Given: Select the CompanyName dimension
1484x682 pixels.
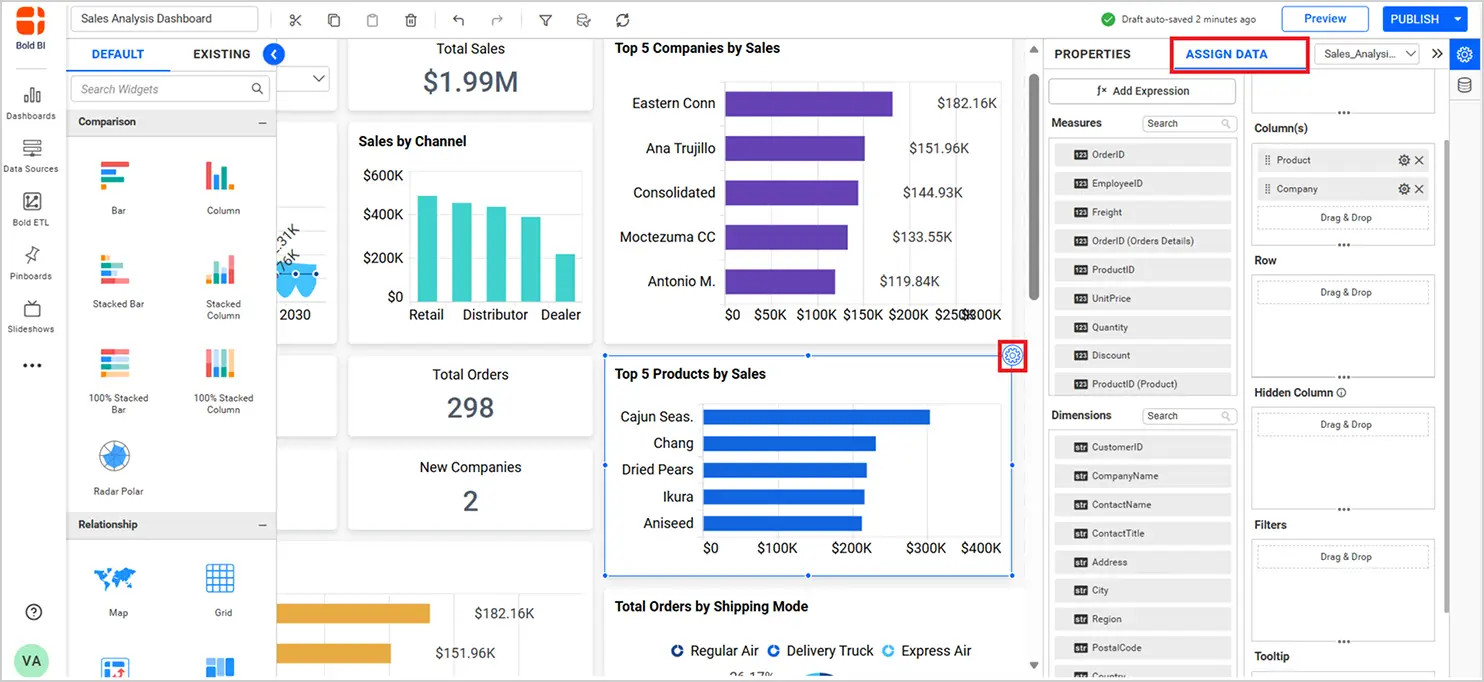Looking at the screenshot, I should pyautogui.click(x=1142, y=476).
